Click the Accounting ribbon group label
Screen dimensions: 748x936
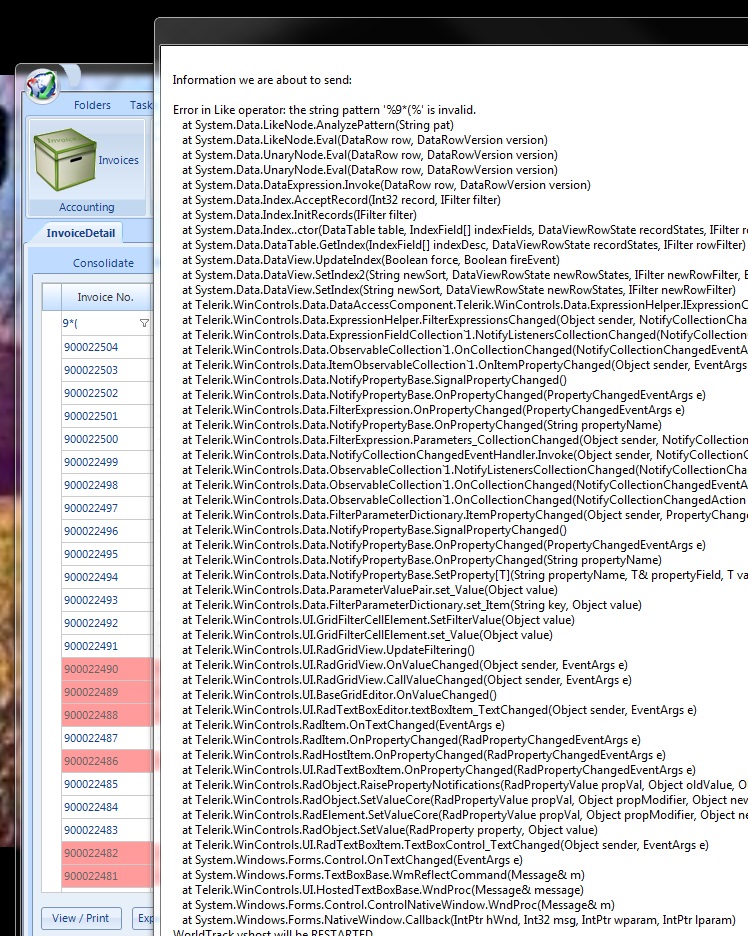coord(87,207)
